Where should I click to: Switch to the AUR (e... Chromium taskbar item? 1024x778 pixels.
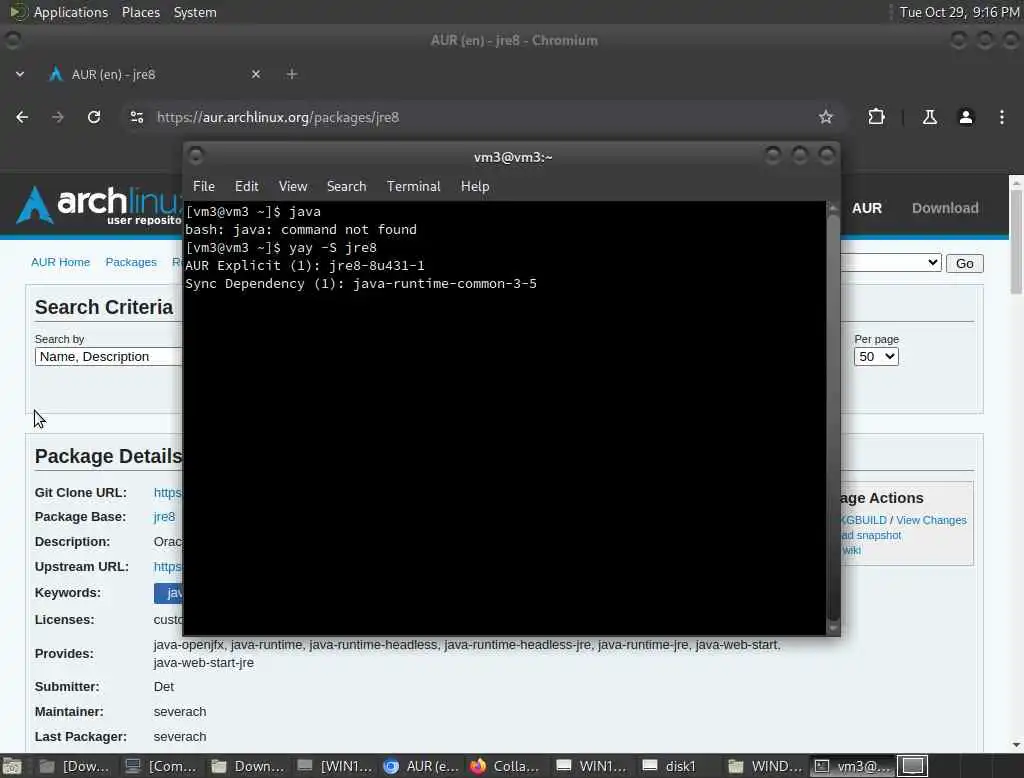click(x=421, y=766)
